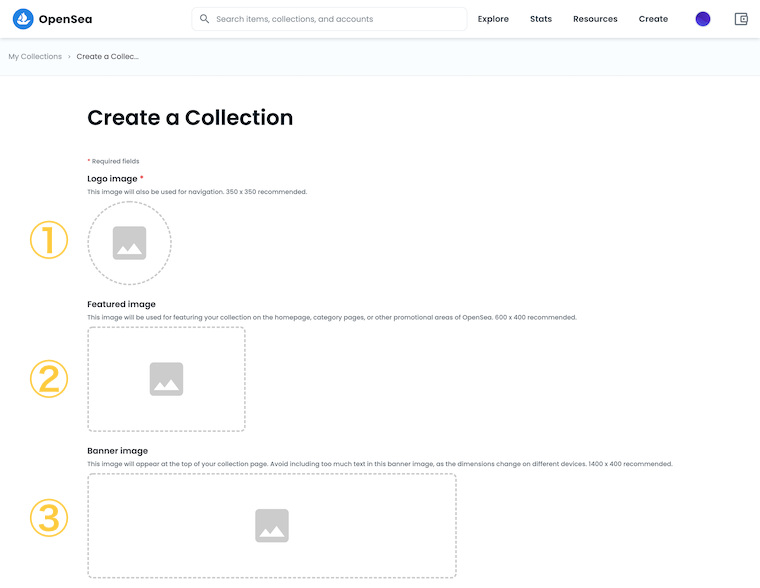Go back to My Collections breadcrumb
The width and height of the screenshot is (760, 588).
coord(35,57)
